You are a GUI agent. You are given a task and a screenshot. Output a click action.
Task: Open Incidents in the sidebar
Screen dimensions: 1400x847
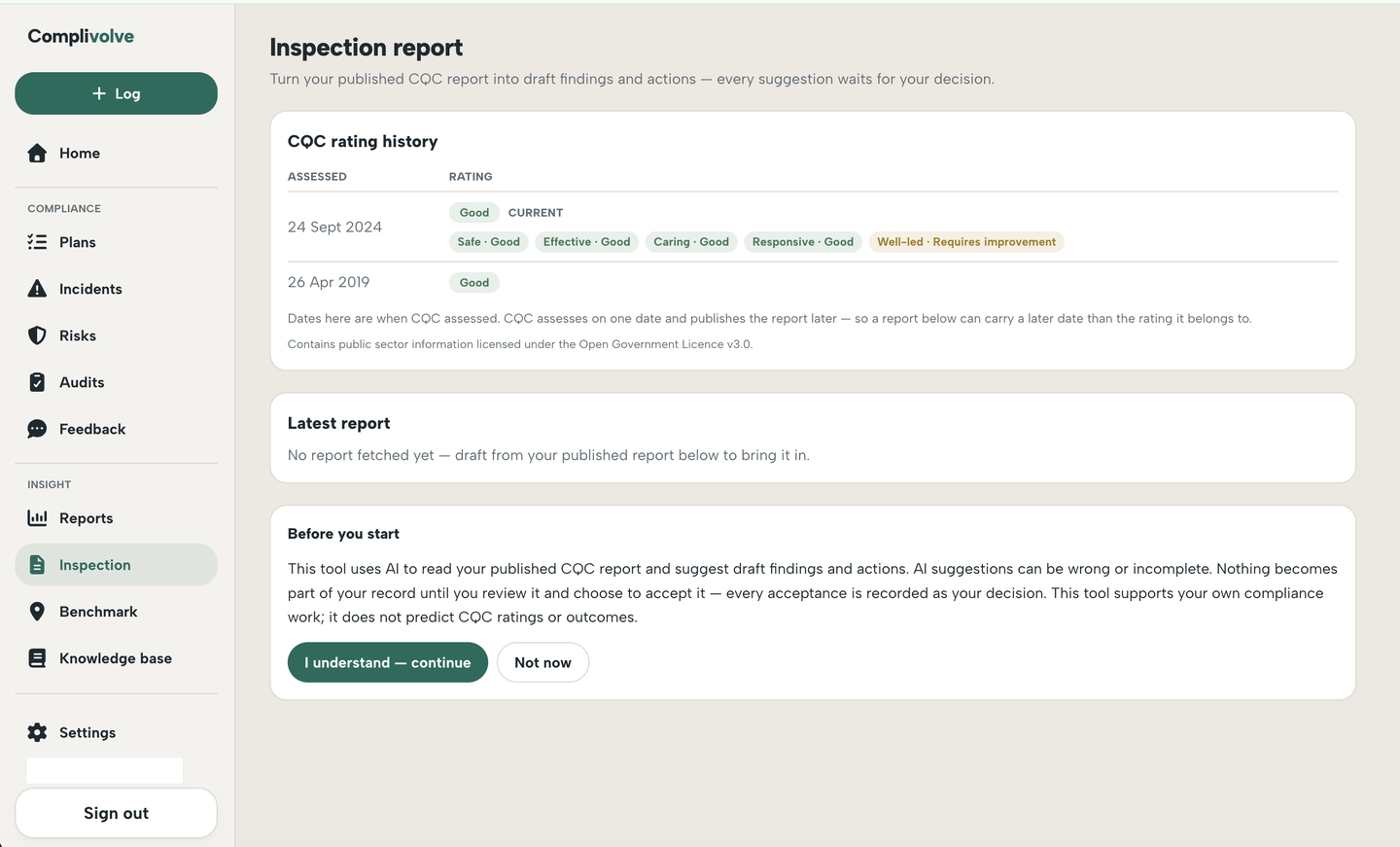pyautogui.click(x=116, y=289)
